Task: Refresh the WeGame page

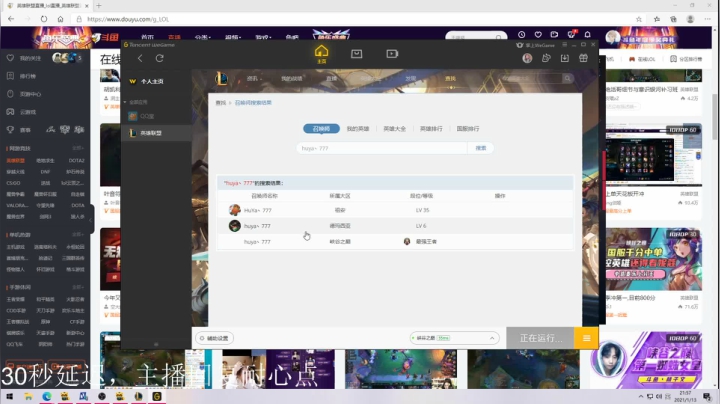Action: (x=159, y=58)
